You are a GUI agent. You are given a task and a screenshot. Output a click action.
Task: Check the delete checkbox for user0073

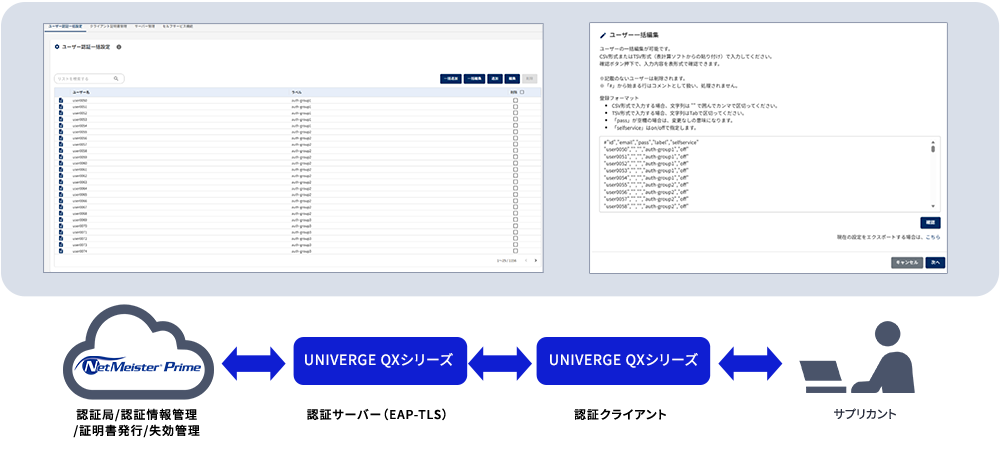tap(515, 245)
